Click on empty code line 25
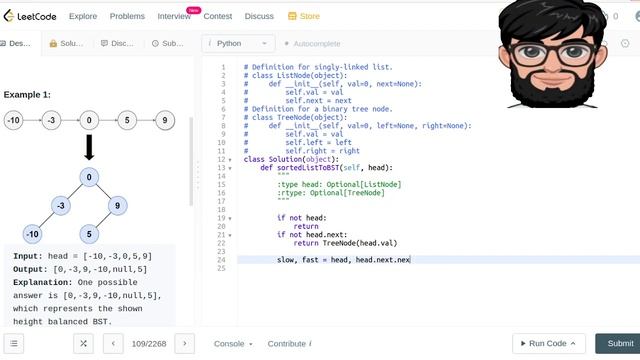This screenshot has width=640, height=360. 438,269
